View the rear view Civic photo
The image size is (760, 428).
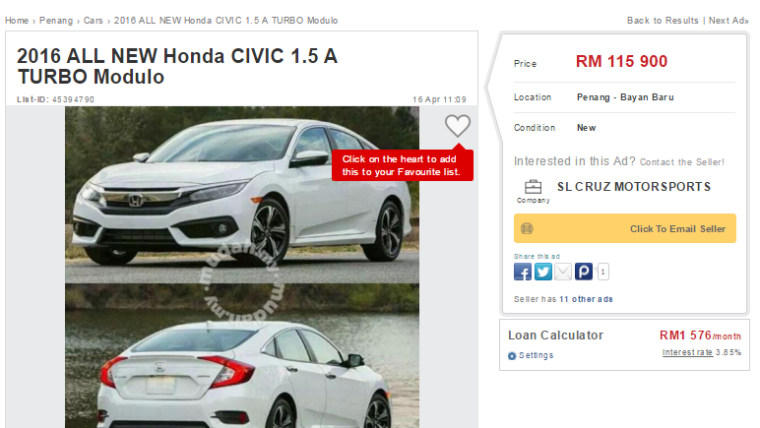click(242, 356)
